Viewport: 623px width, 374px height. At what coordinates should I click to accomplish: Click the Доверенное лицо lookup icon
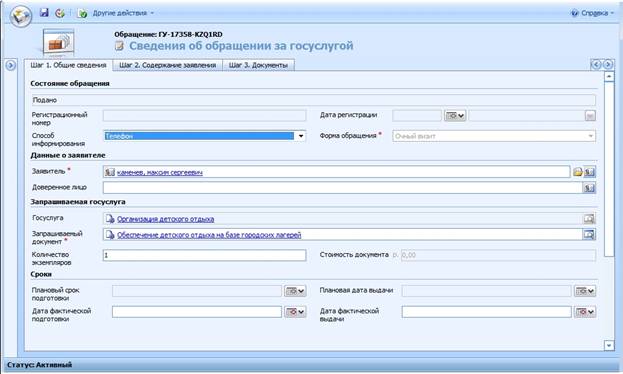(x=589, y=188)
